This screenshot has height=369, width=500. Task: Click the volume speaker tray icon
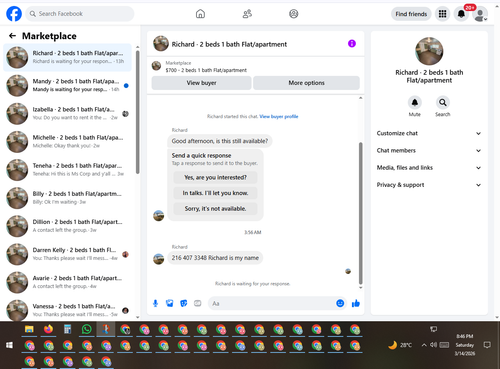pos(433,345)
